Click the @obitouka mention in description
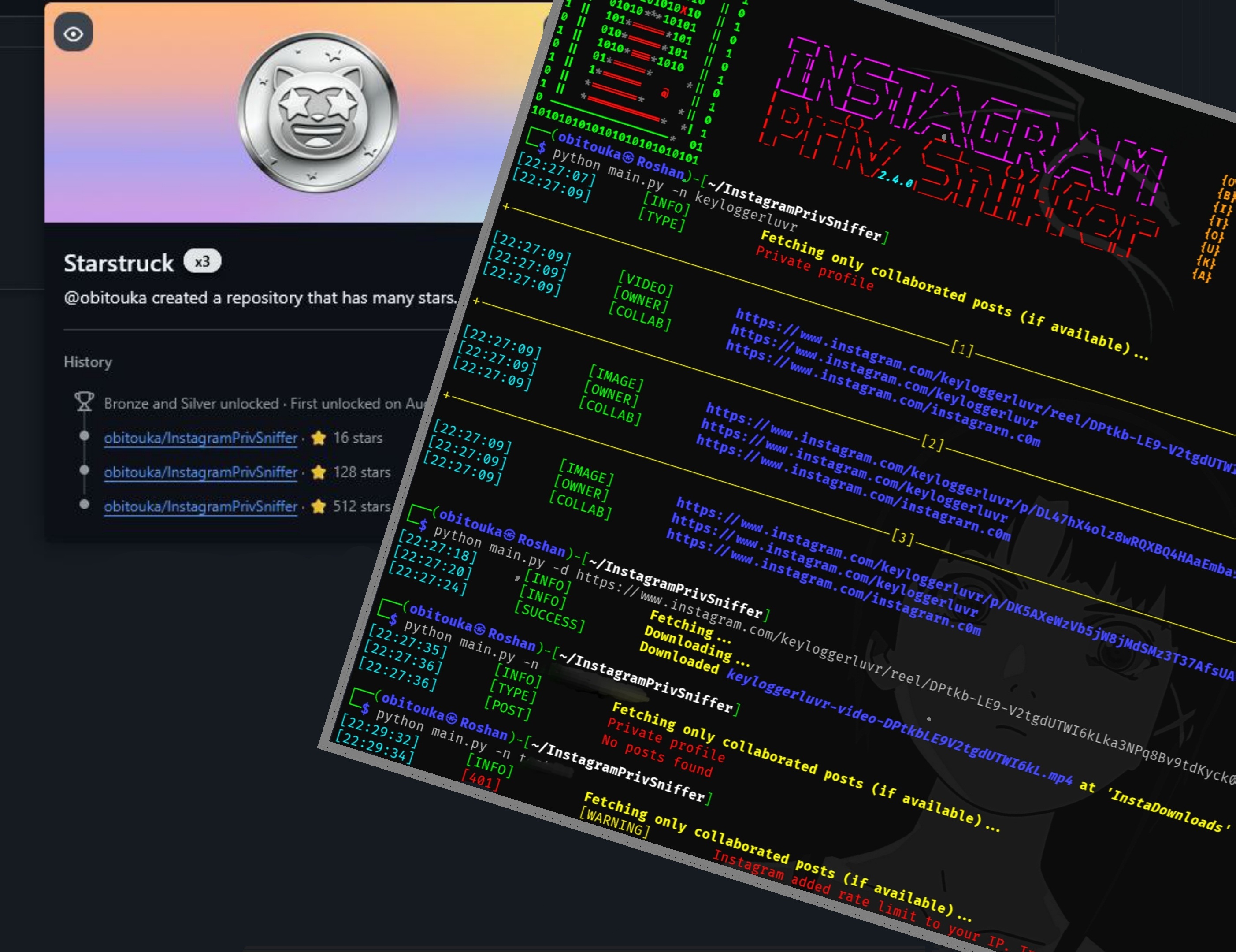This screenshot has height=952, width=1236. pos(105,297)
